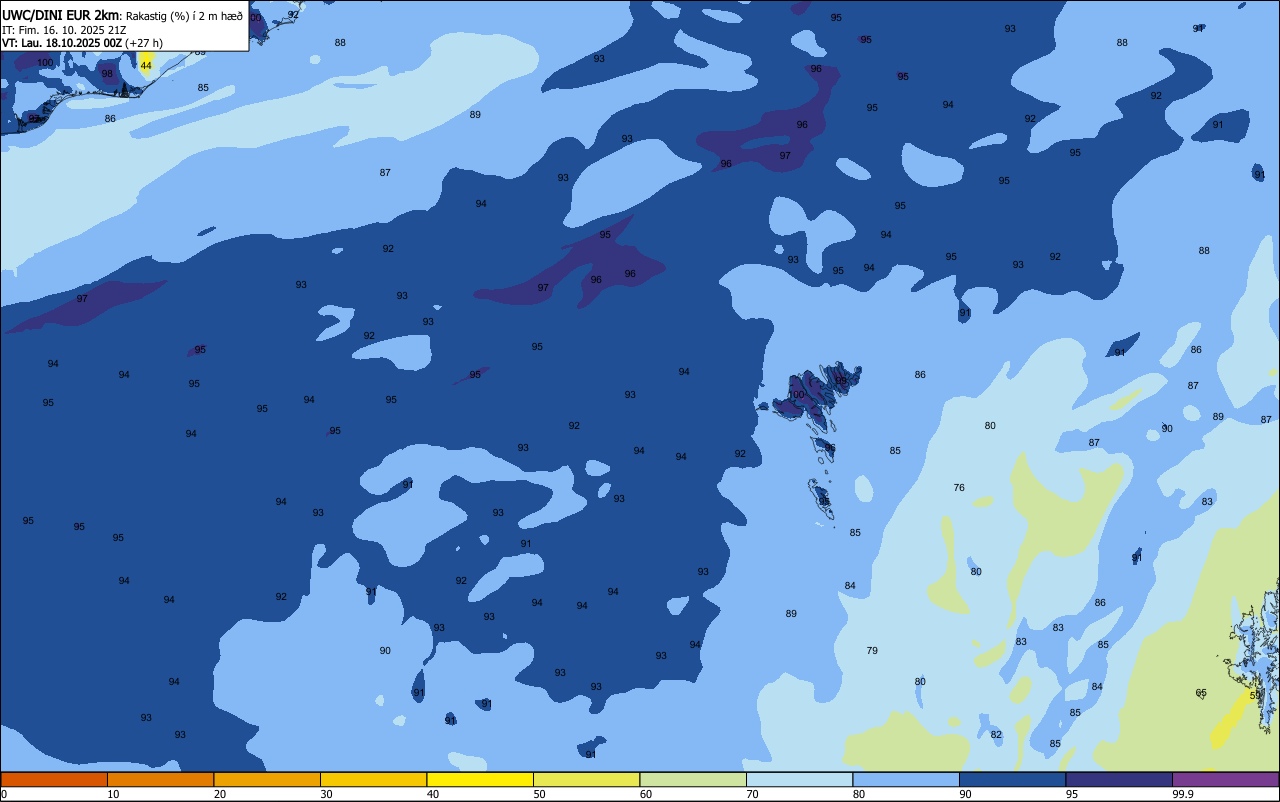Viewport: 1280px width, 802px height.
Task: Click the humidity value "65" over the land
Action: pyautogui.click(x=1201, y=693)
